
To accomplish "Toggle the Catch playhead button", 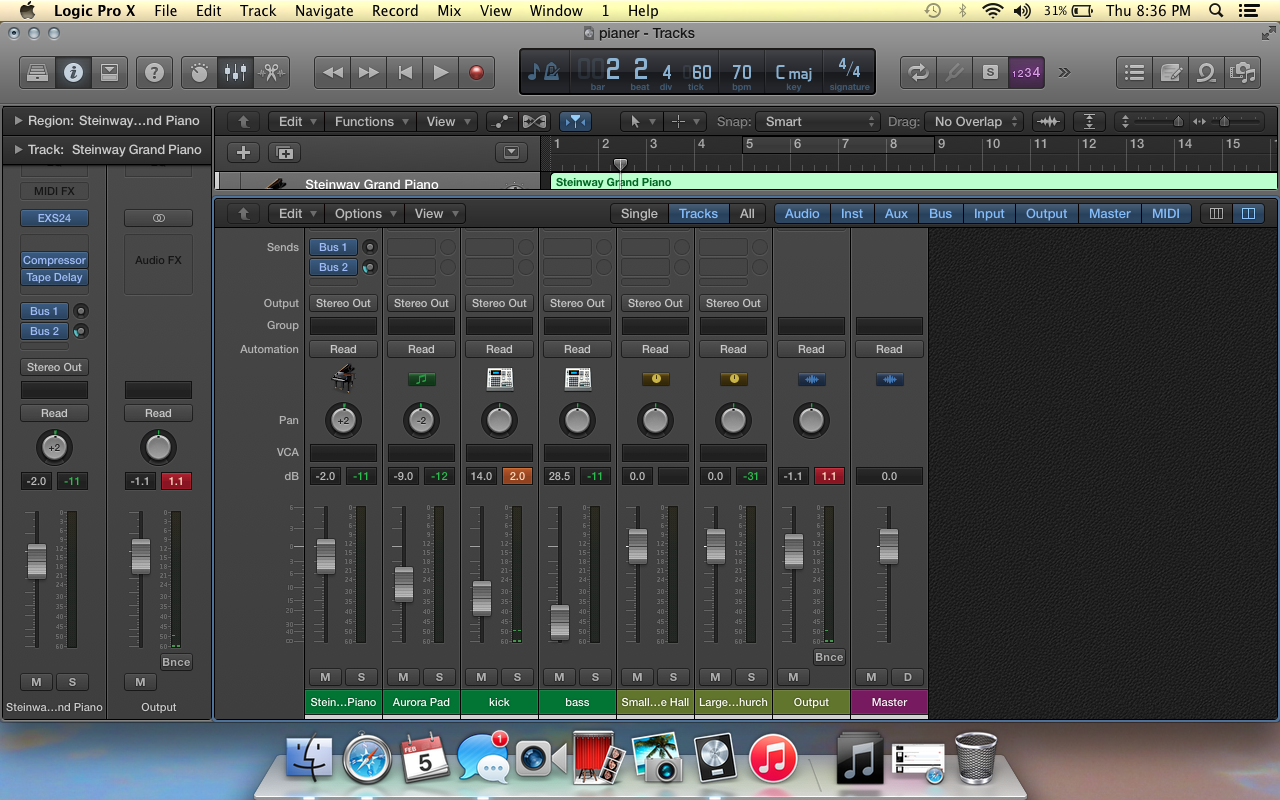I will point(575,121).
